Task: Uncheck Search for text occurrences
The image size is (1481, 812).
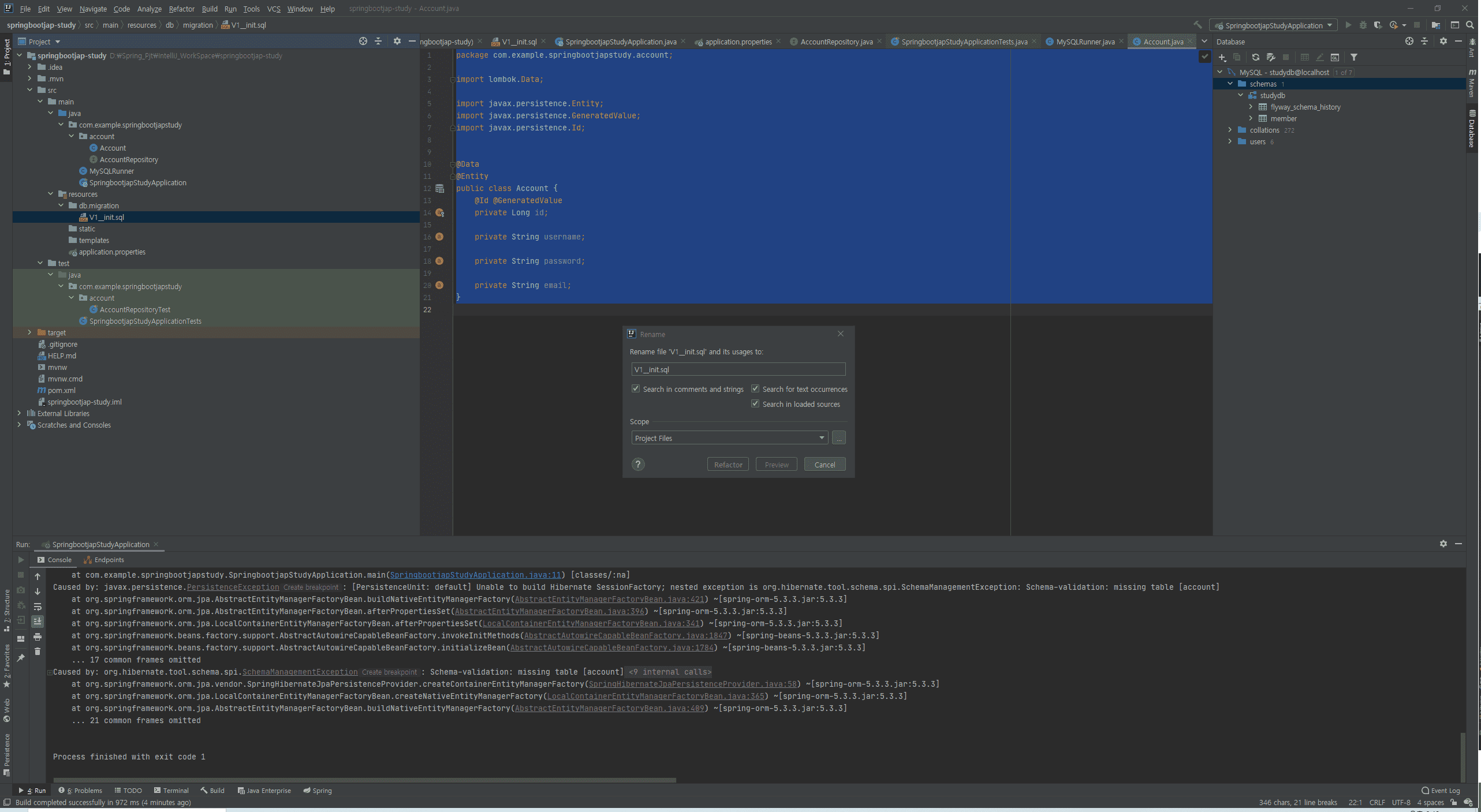Action: click(x=755, y=388)
